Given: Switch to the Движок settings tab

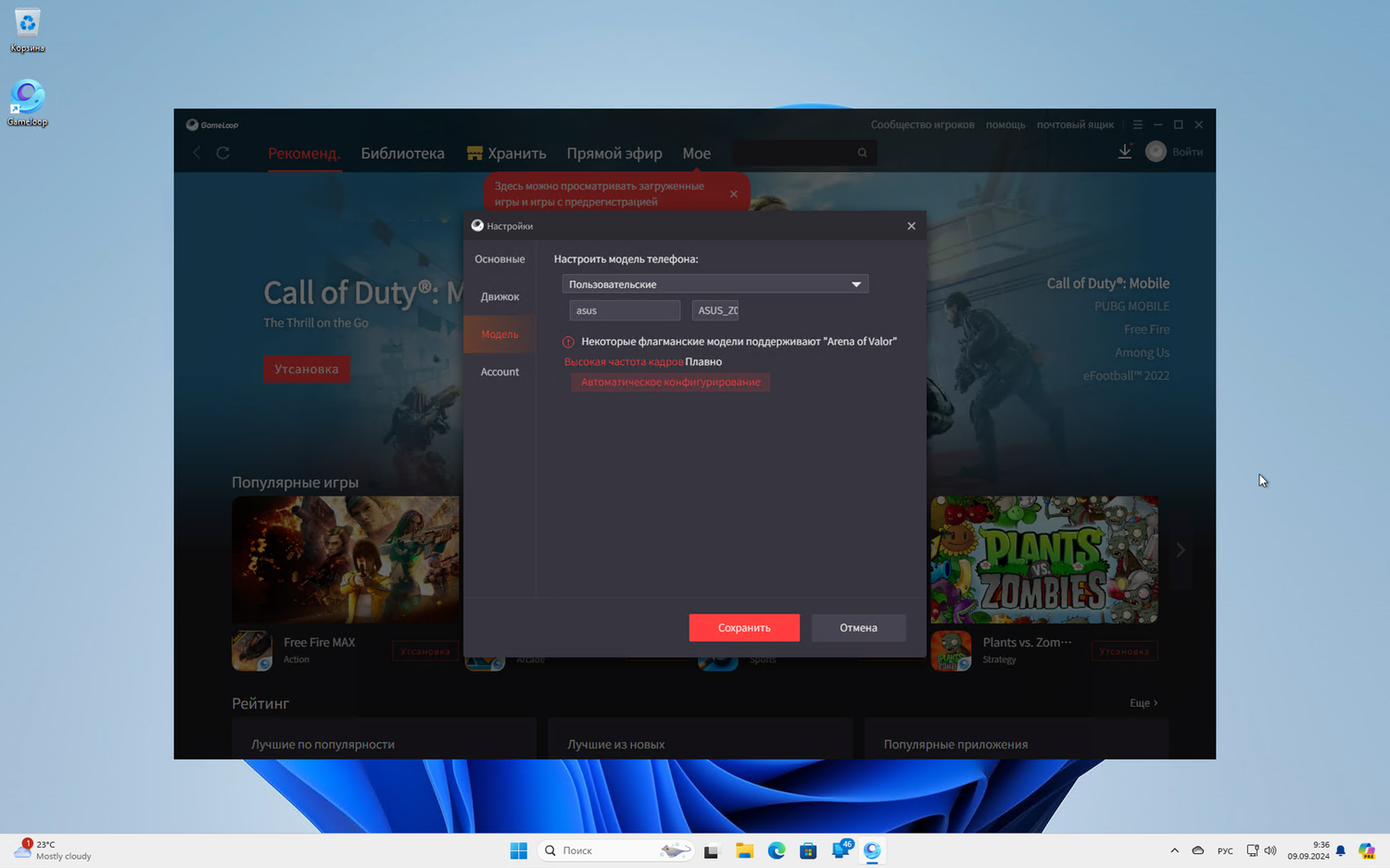Looking at the screenshot, I should click(499, 296).
